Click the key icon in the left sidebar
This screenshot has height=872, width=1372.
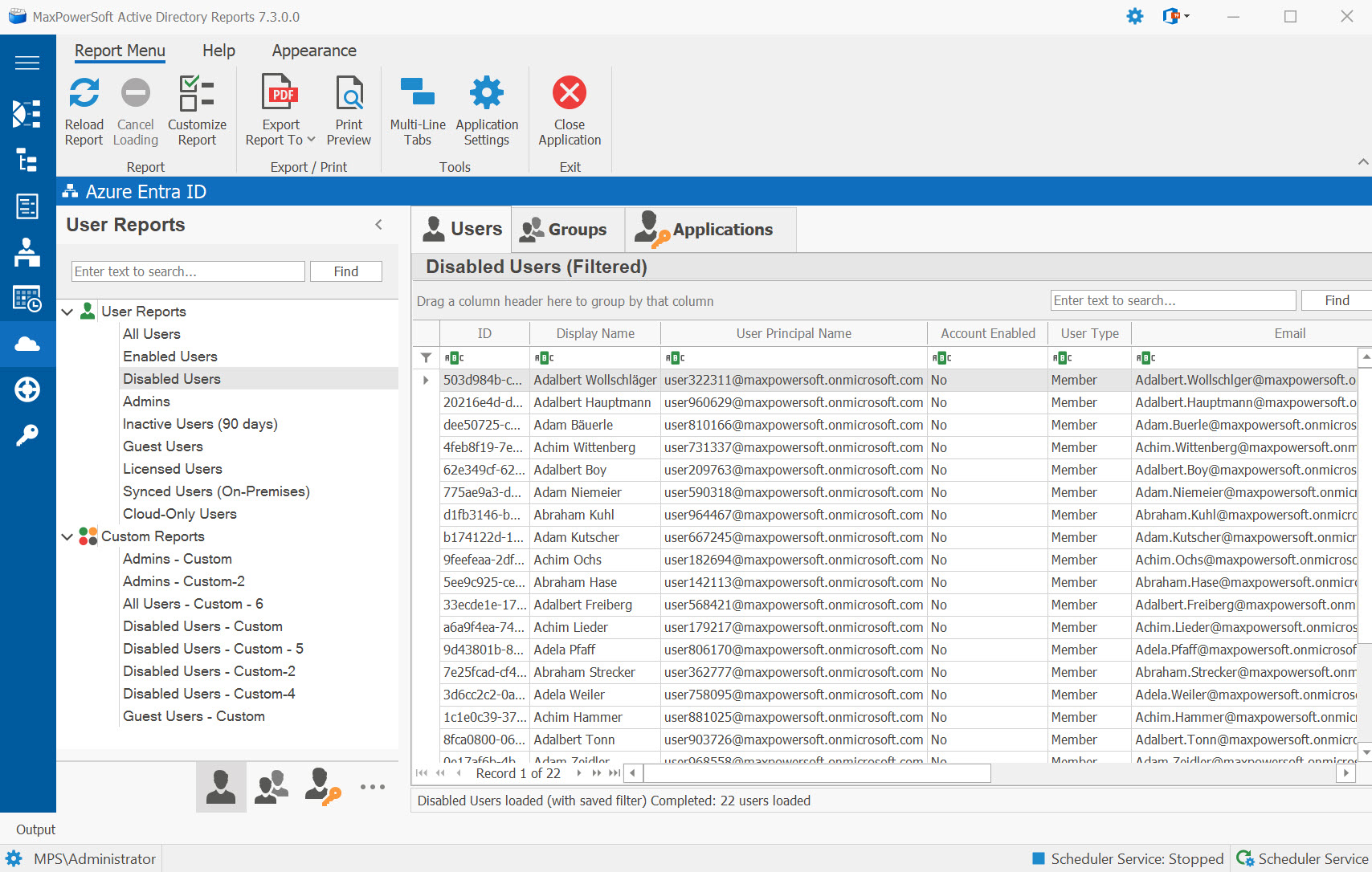[27, 434]
